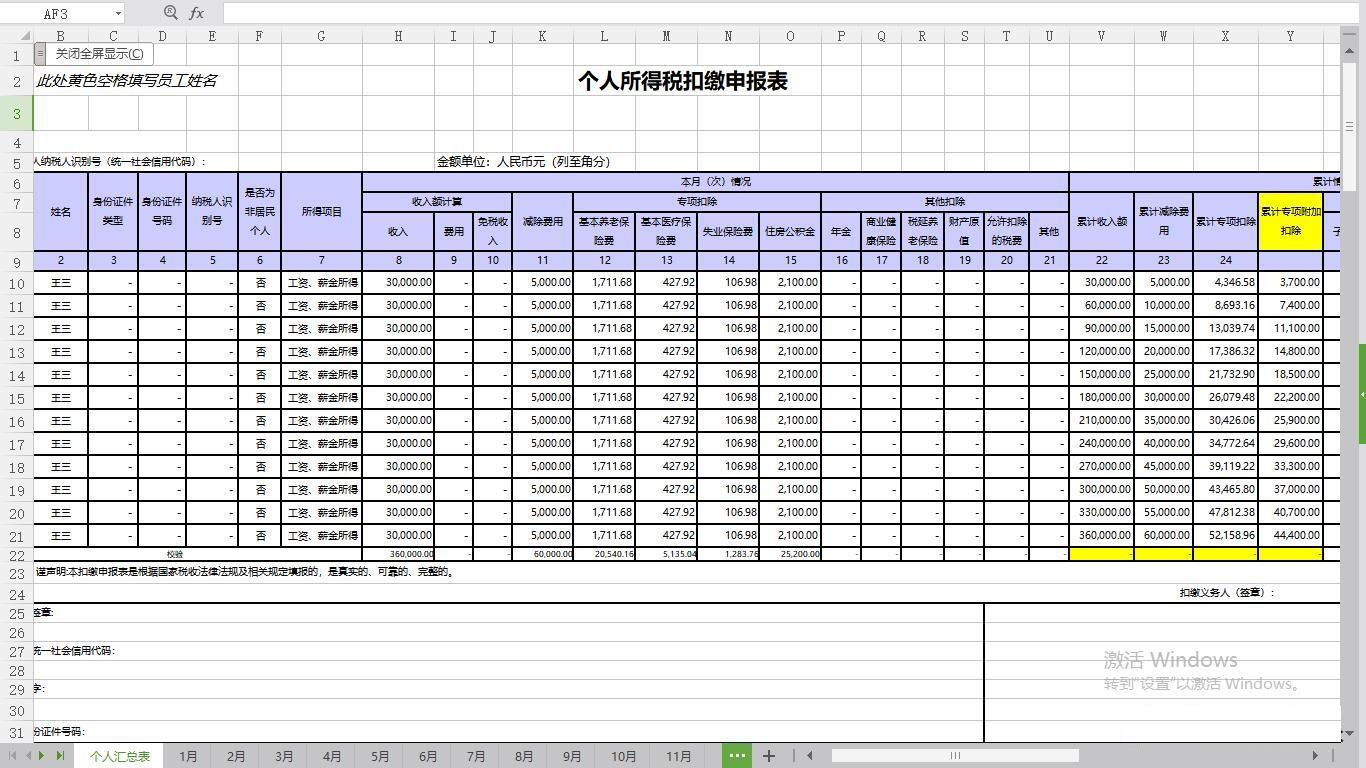Screen dimensions: 1366x768
Task: Click the yellow 累计专项附加扣除 header cell
Action: [1290, 221]
